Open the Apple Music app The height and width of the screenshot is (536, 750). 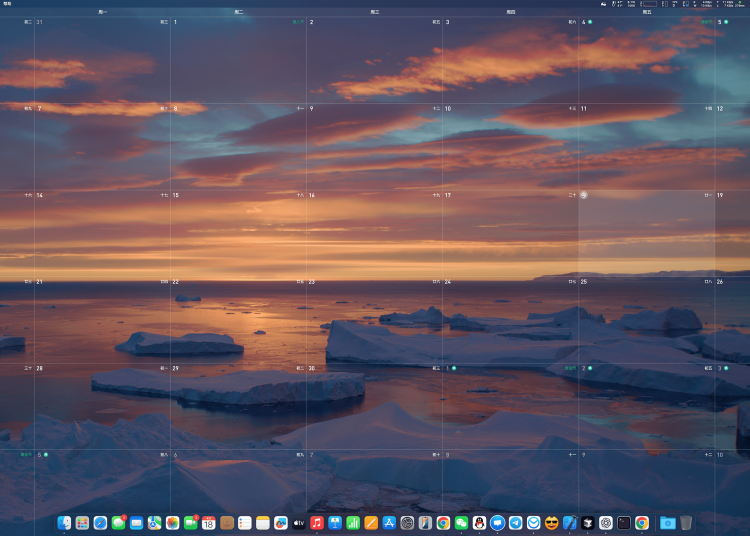(317, 523)
